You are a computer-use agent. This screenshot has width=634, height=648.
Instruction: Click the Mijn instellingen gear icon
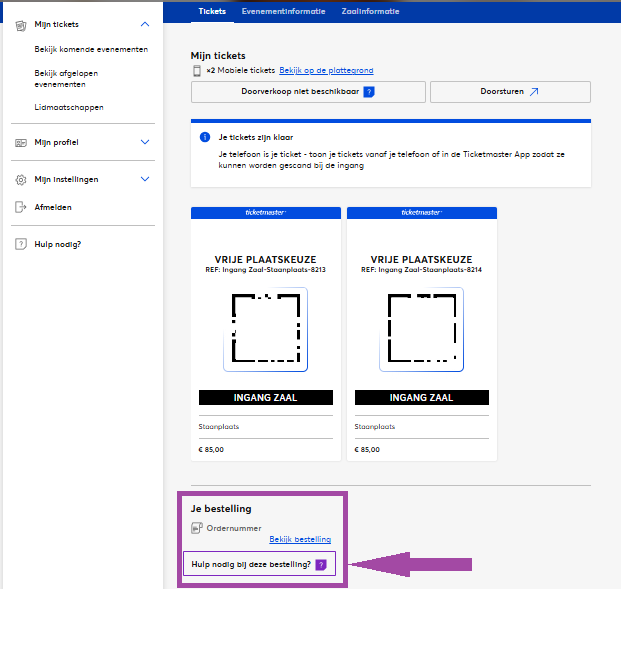pos(21,180)
